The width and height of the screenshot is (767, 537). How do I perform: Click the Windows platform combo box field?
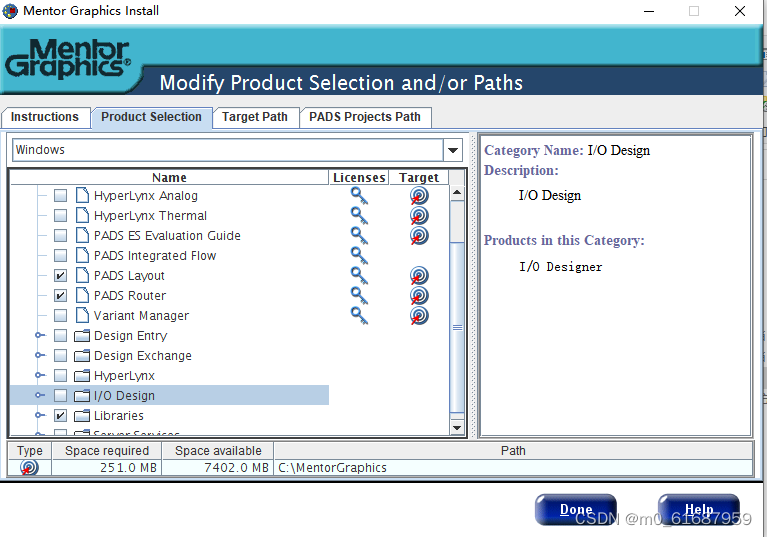[228, 150]
